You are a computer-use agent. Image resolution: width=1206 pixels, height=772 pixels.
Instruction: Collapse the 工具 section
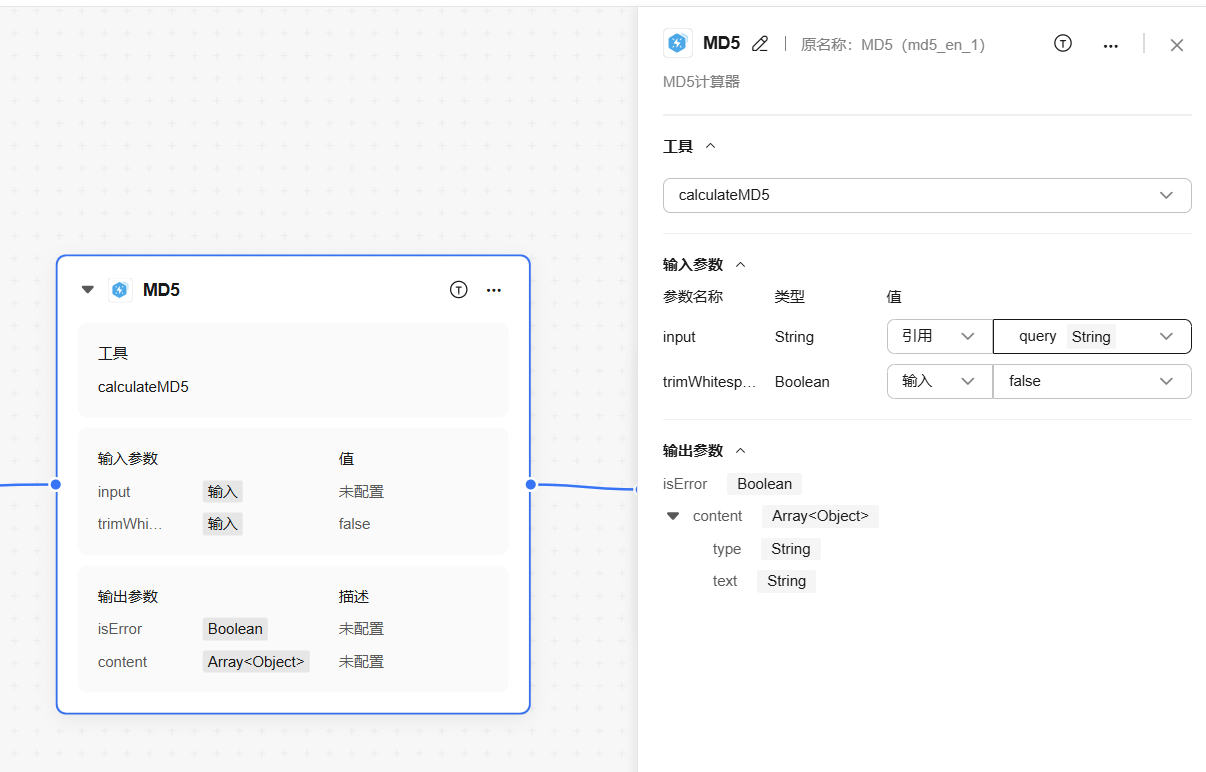pyautogui.click(x=711, y=146)
